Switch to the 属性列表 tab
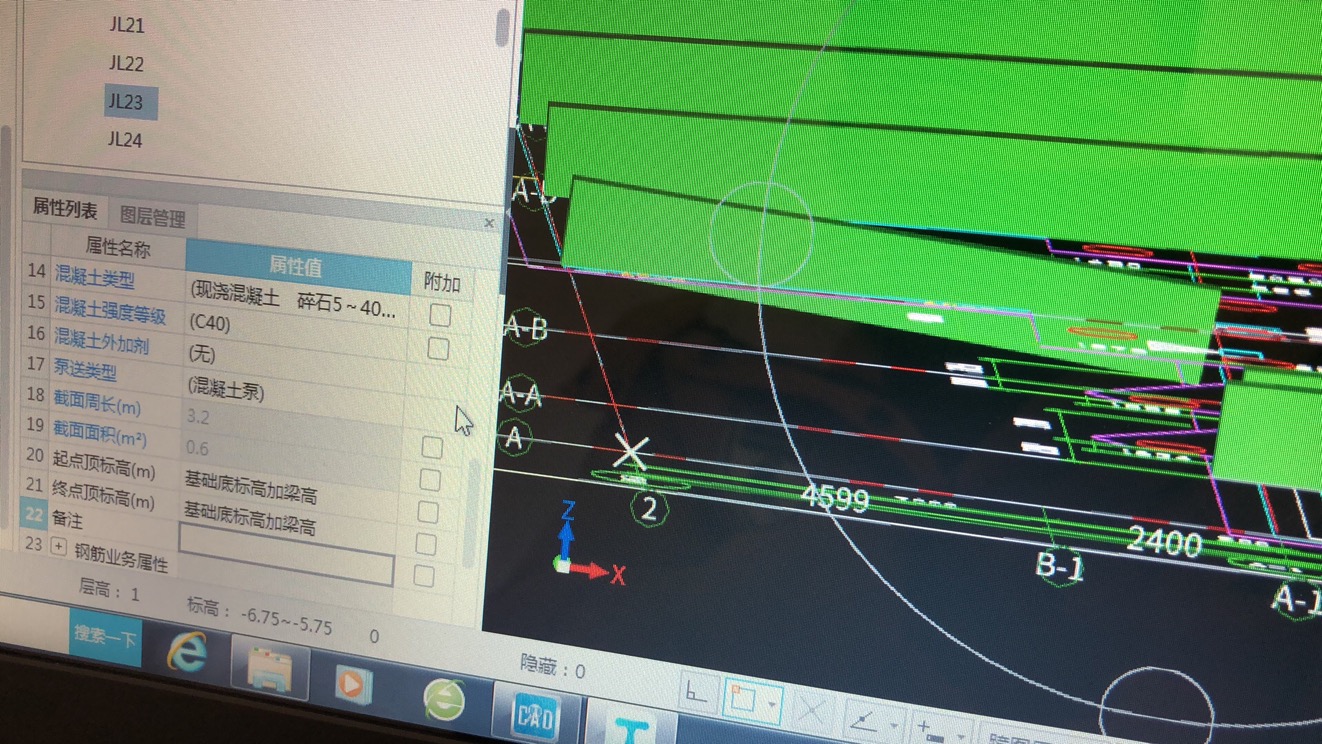 click(65, 208)
